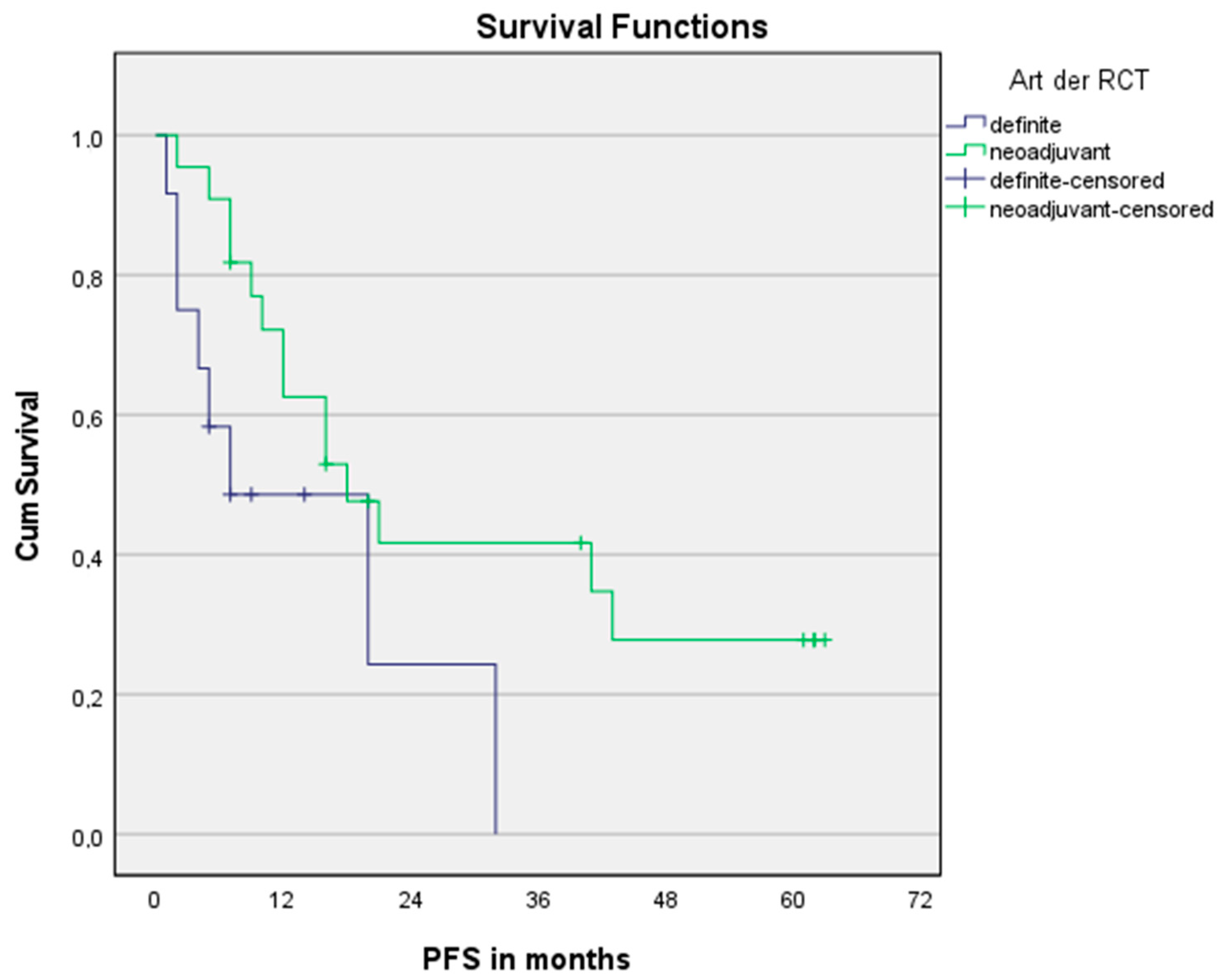
Task: Click the Survival Functions chart title
Action: 622,27
